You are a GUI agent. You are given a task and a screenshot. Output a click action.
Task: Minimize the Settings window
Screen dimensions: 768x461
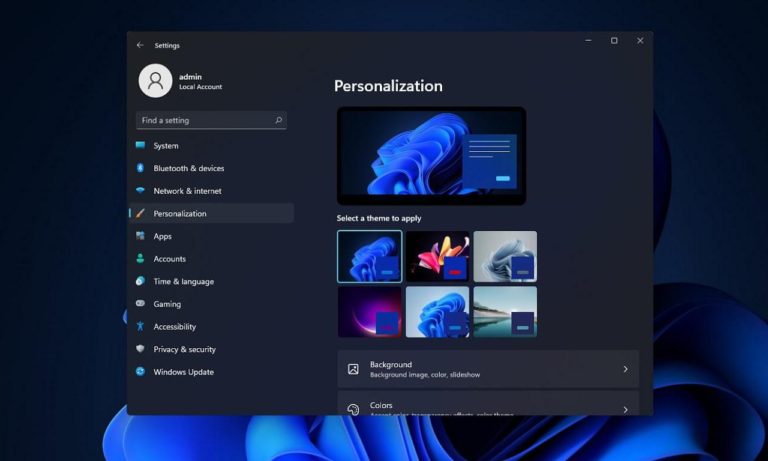(588, 41)
